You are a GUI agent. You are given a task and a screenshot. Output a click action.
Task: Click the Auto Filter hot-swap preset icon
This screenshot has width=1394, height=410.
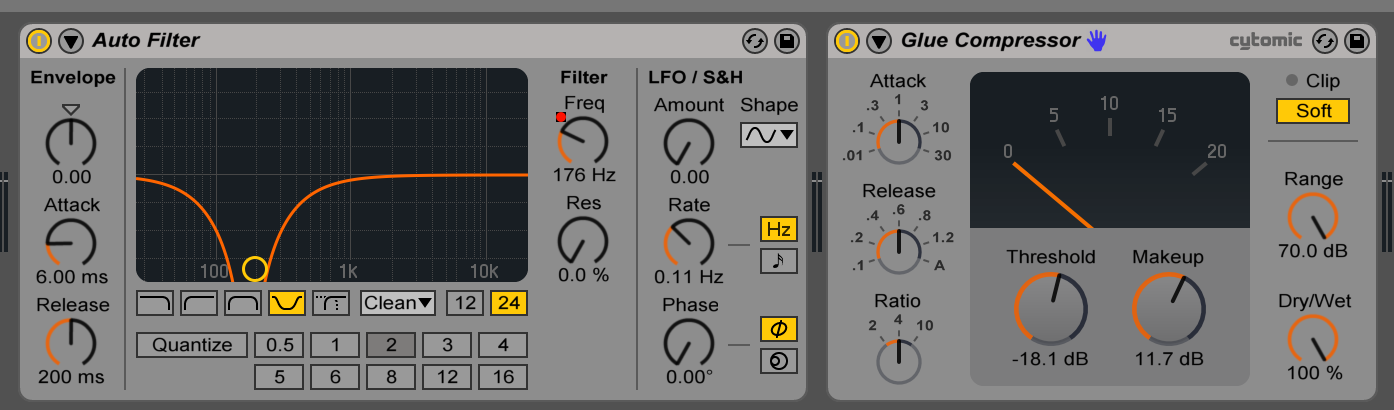click(x=754, y=41)
